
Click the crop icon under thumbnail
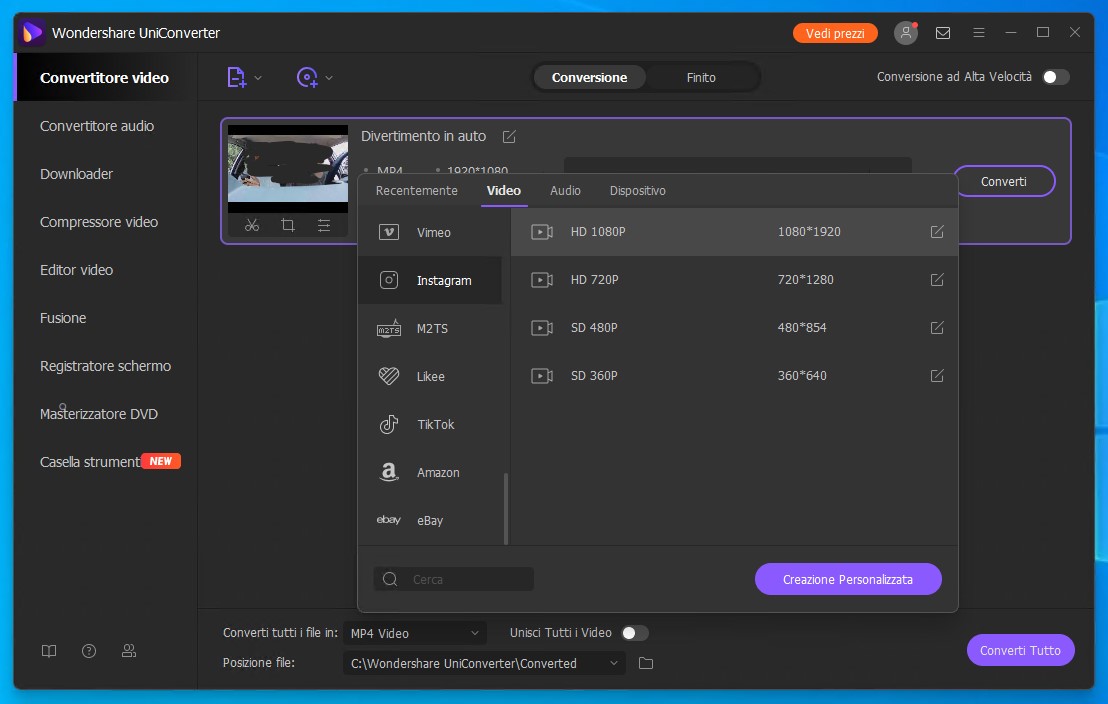(288, 225)
